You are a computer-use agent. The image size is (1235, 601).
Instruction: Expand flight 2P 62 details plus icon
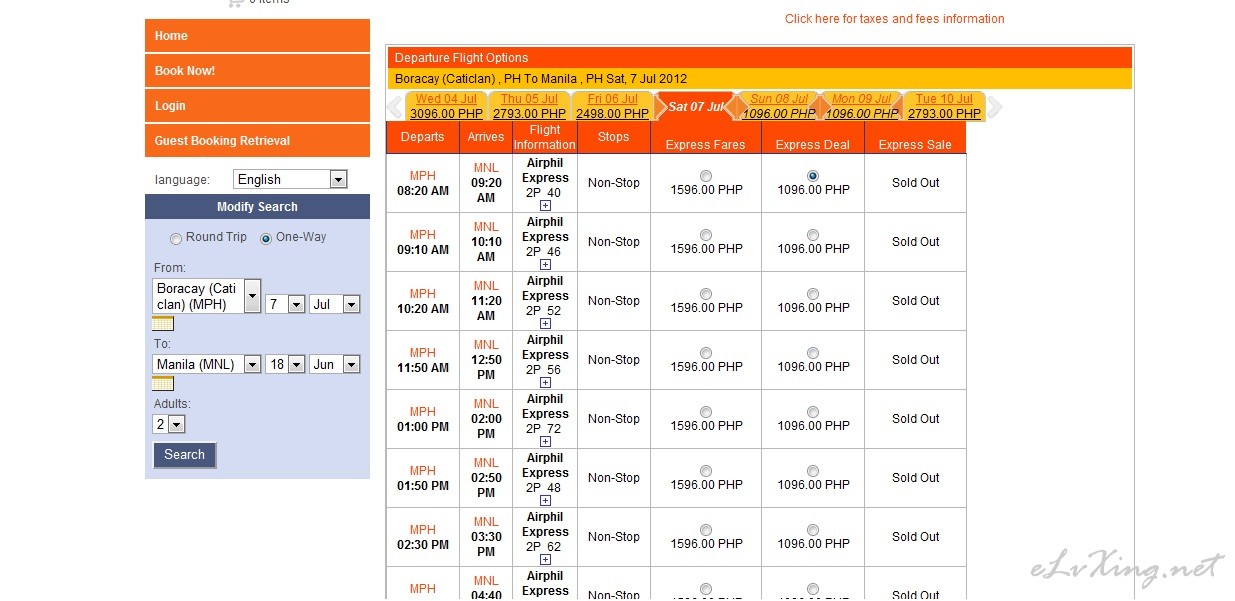[x=545, y=560]
